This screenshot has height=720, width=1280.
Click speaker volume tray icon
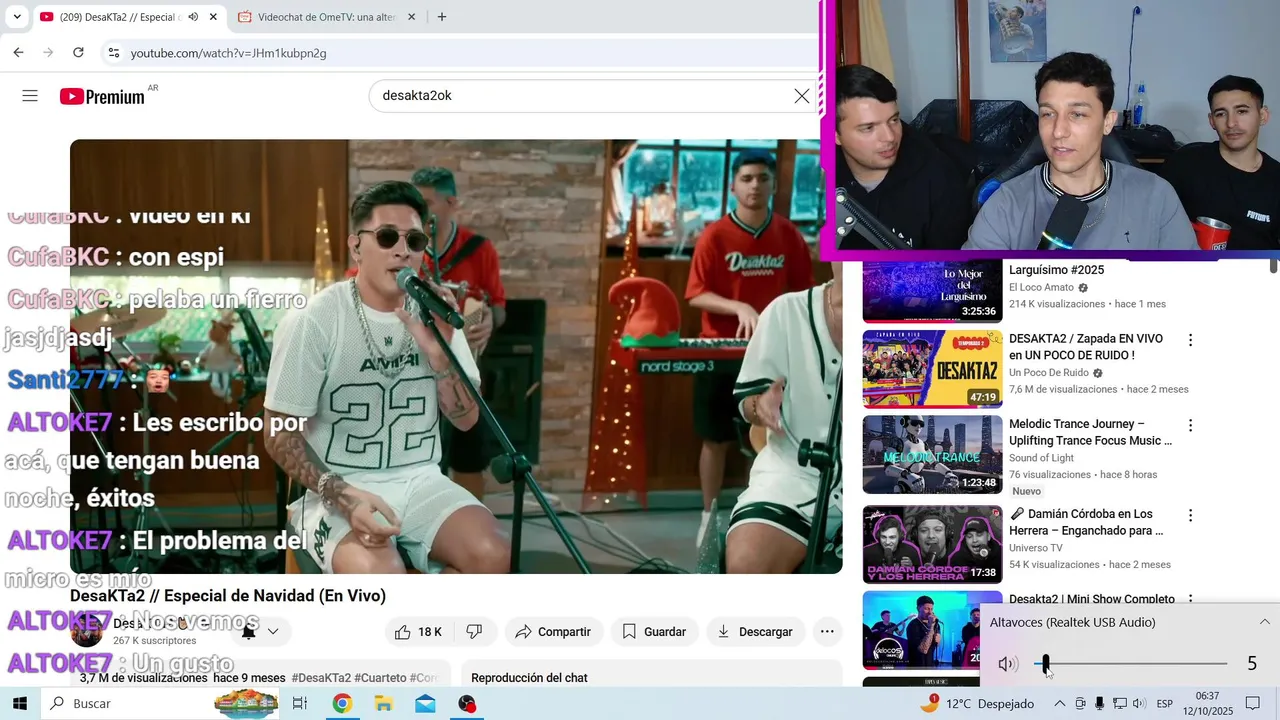[1139, 704]
